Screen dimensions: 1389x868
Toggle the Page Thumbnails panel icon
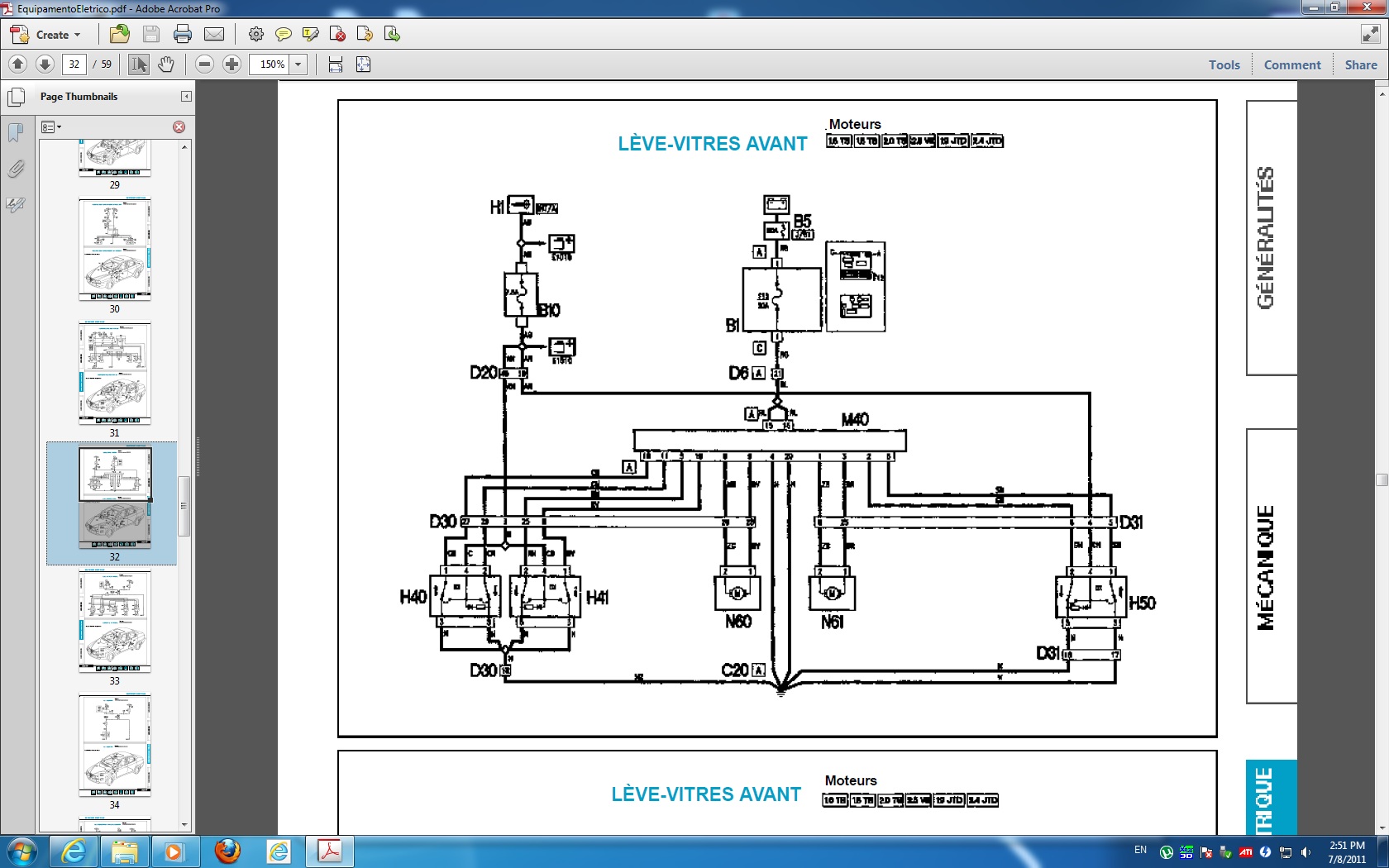click(16, 98)
